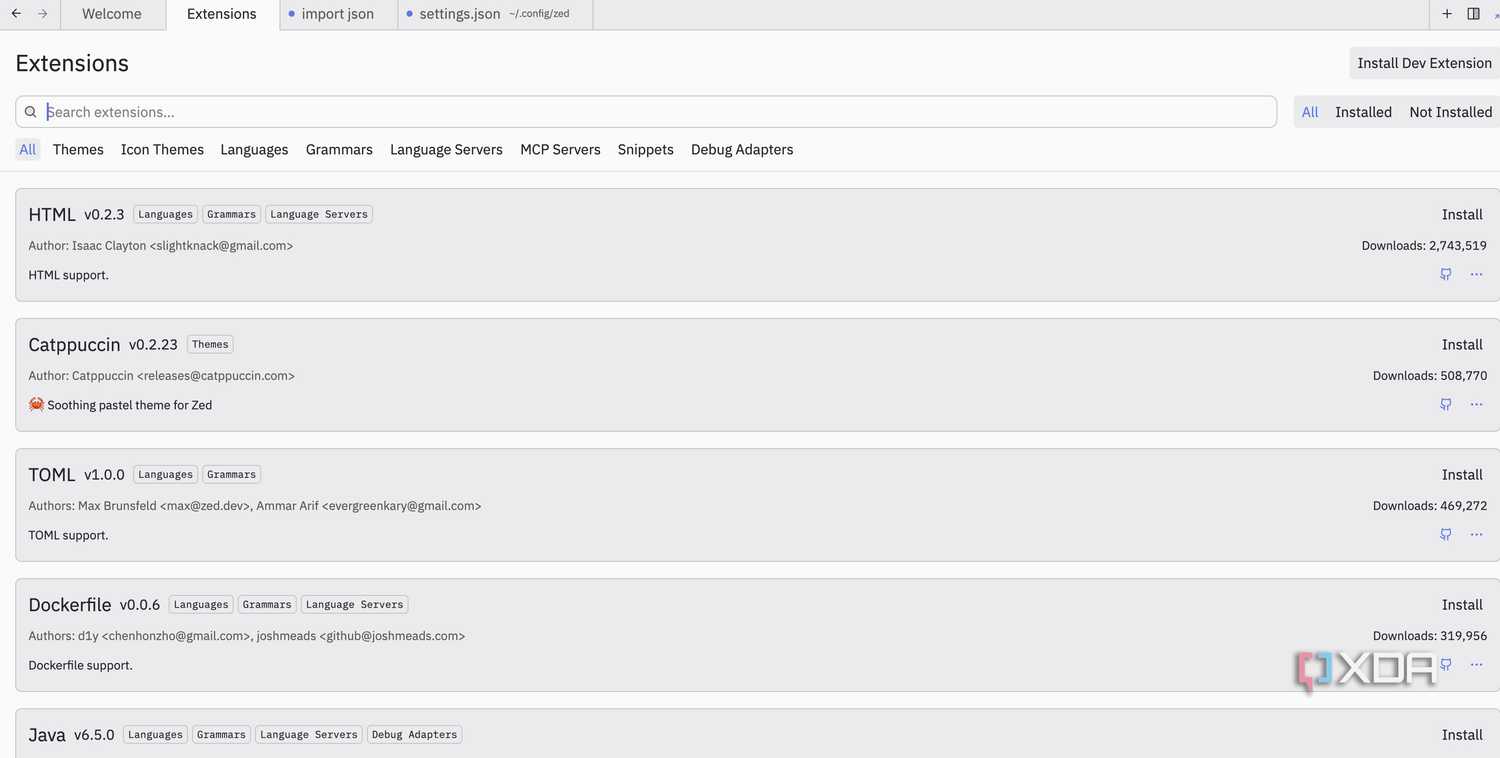Filter by Snippets category
This screenshot has height=758, width=1500.
point(645,149)
